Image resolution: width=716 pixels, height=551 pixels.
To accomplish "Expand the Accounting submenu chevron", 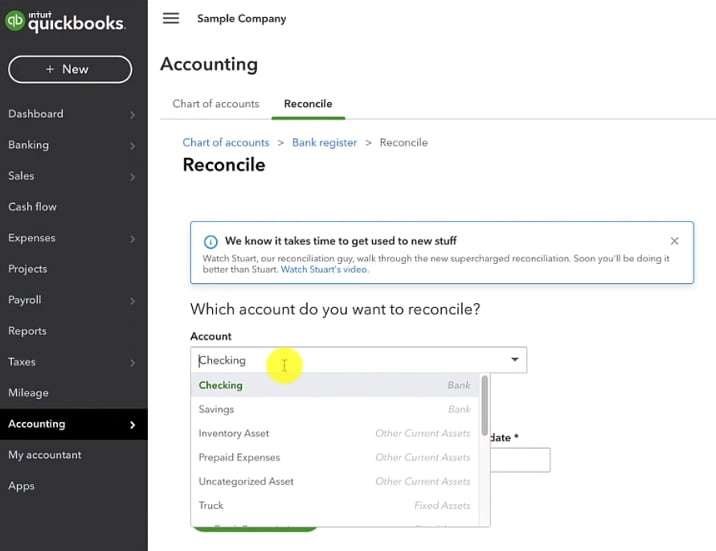I will [x=132, y=425].
